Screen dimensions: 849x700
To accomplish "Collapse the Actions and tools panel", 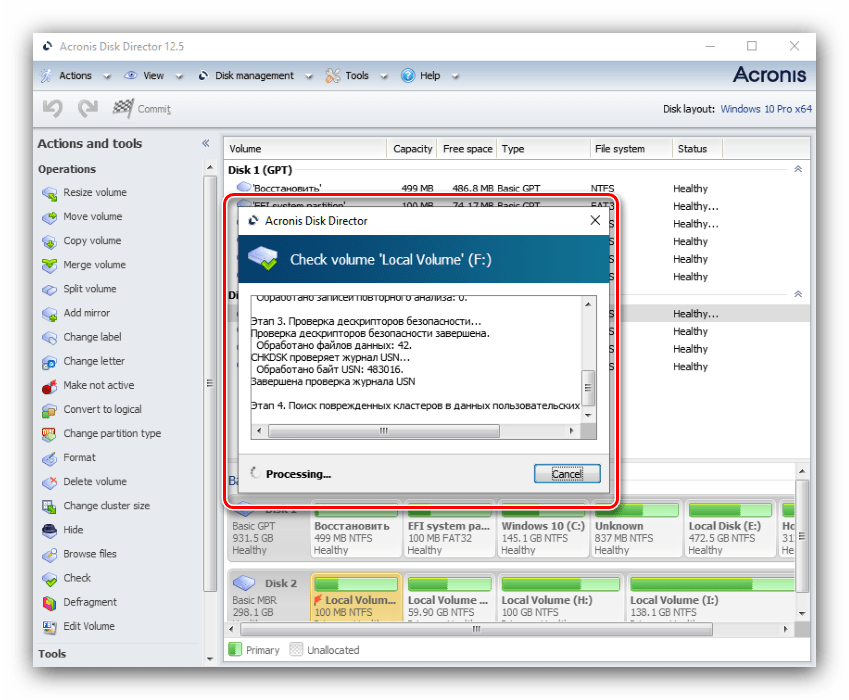I will (205, 144).
